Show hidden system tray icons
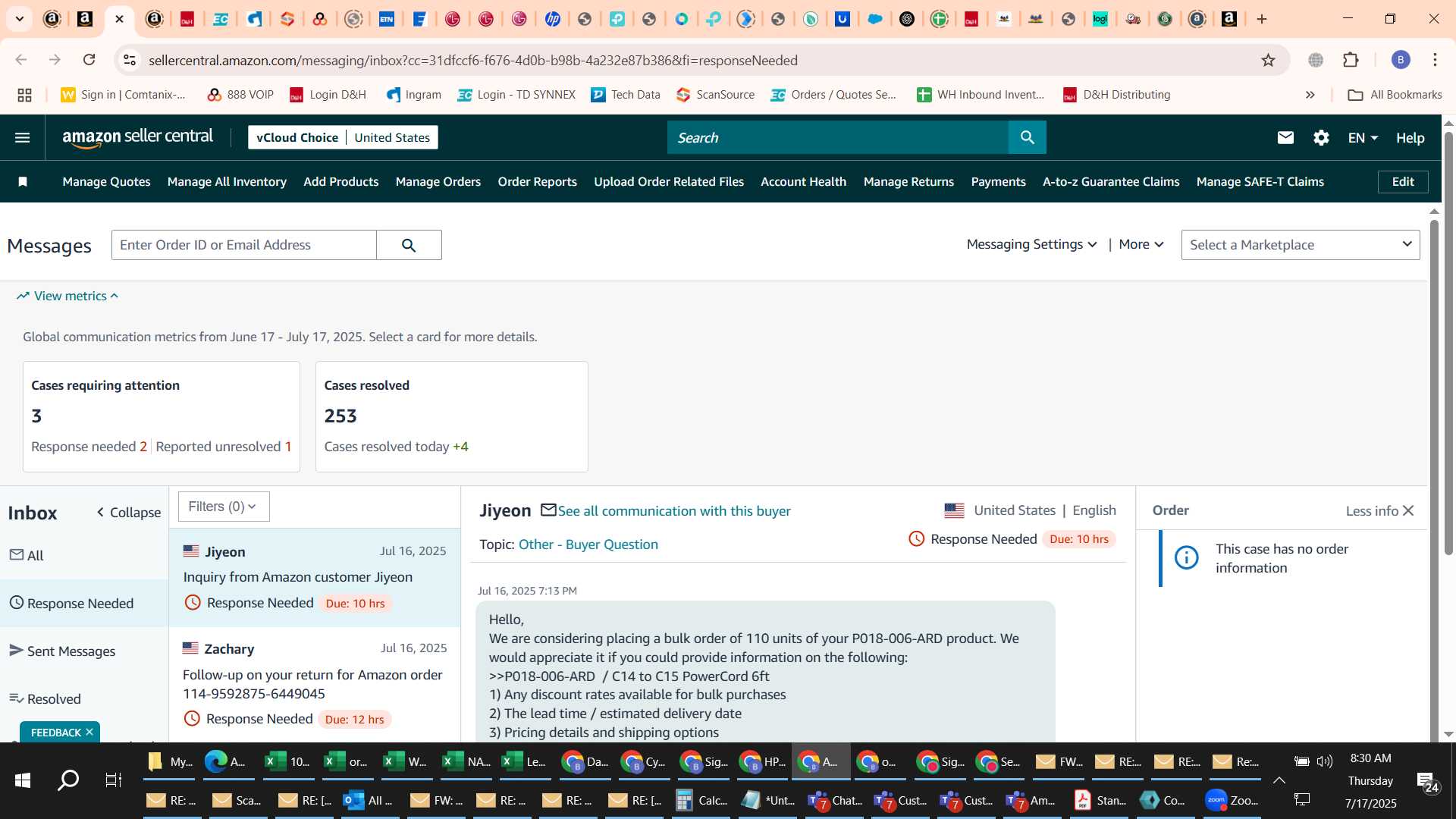This screenshot has width=1456, height=819. point(1279,780)
